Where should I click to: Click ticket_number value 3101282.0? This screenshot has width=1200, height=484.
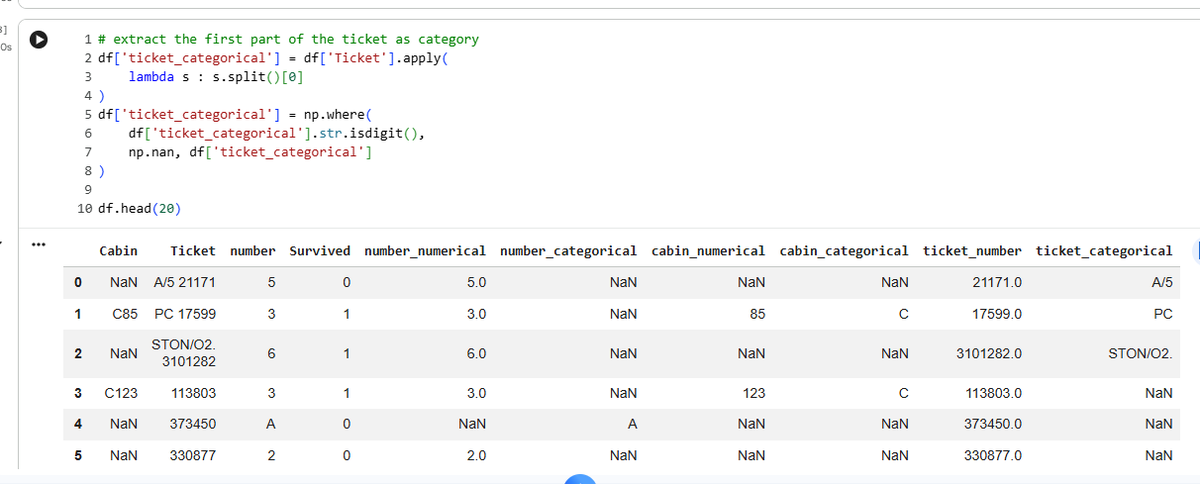pyautogui.click(x=990, y=353)
